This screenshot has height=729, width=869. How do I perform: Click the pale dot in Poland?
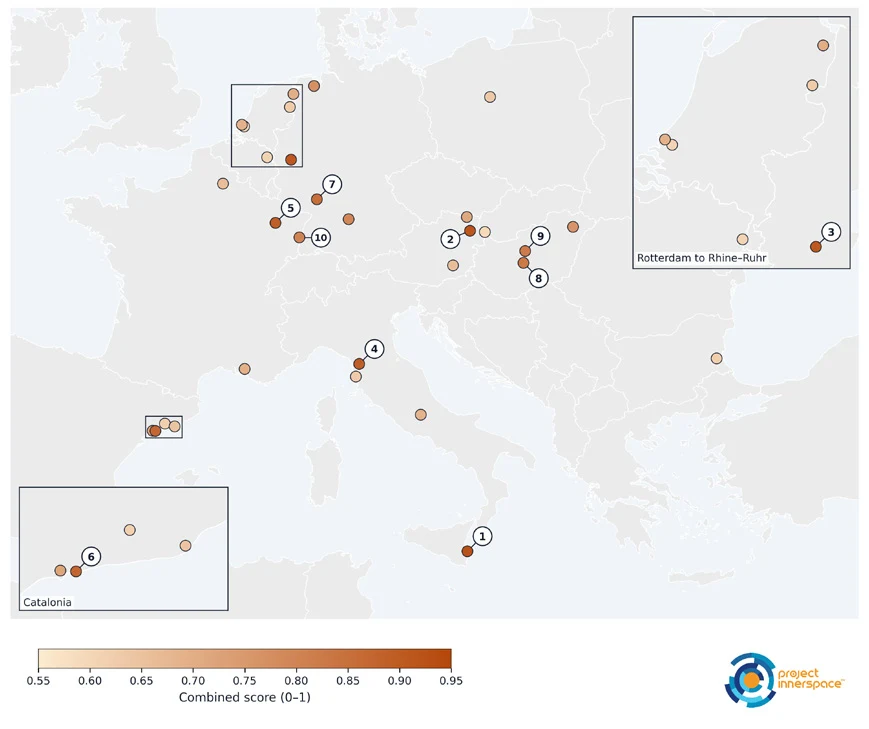(x=490, y=97)
